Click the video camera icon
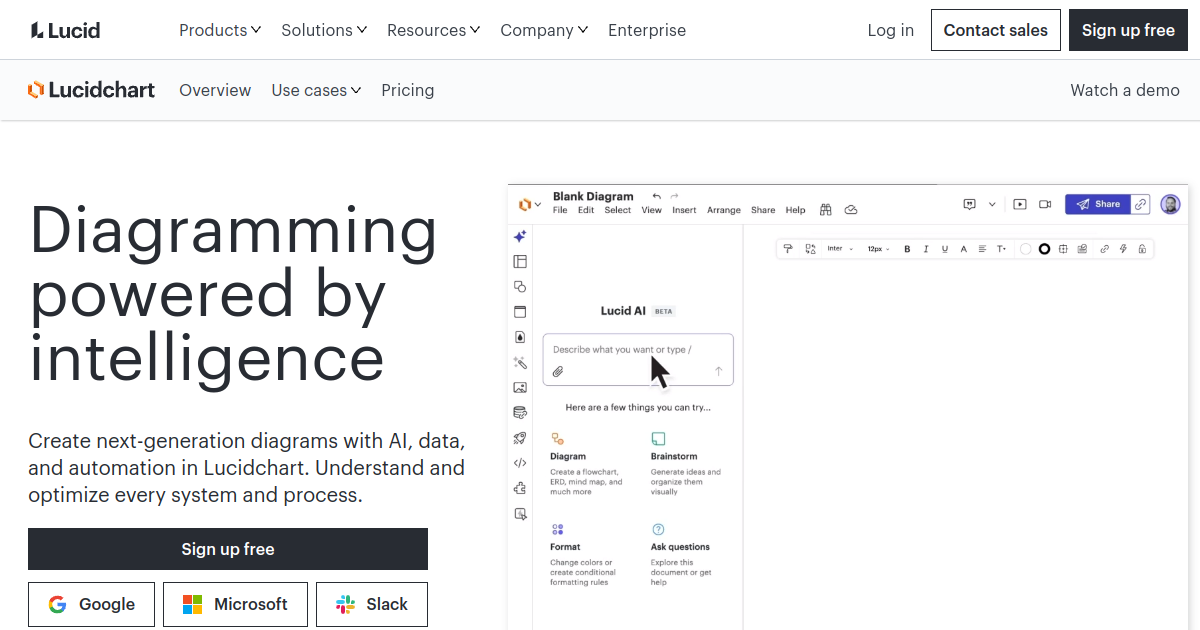This screenshot has width=1200, height=630. click(1045, 204)
